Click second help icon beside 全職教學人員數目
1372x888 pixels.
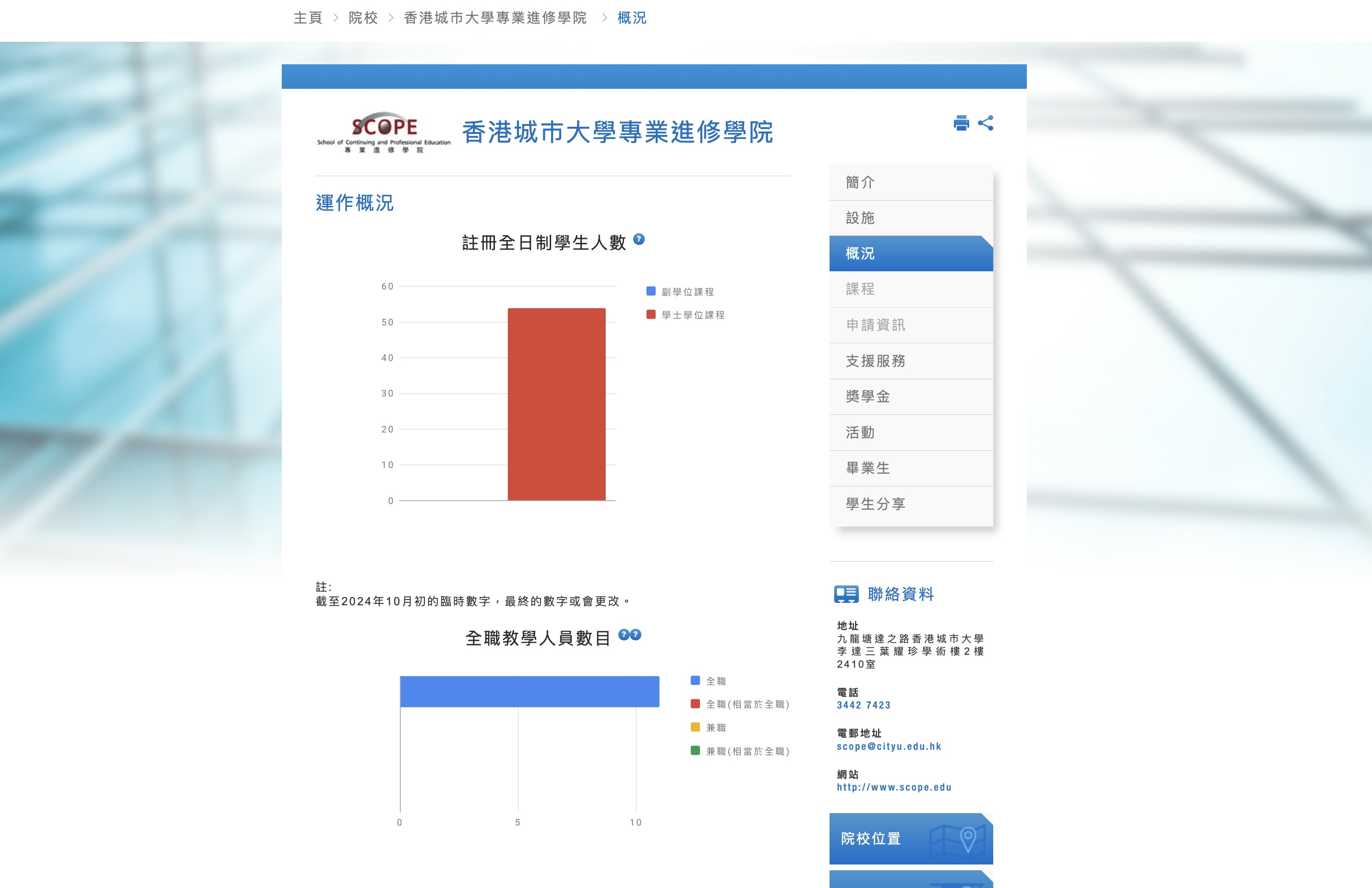click(x=635, y=635)
